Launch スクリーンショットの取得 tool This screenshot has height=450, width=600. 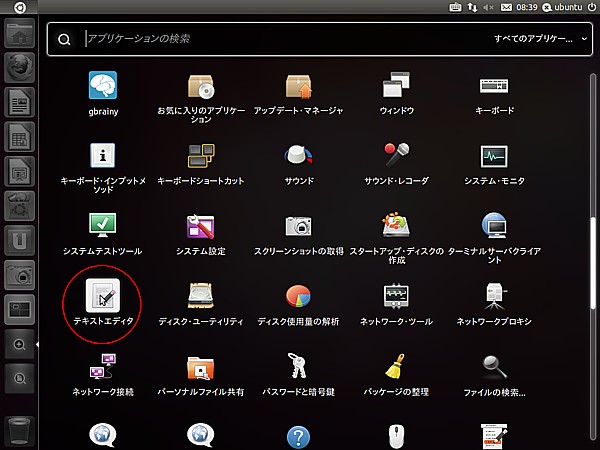[298, 234]
